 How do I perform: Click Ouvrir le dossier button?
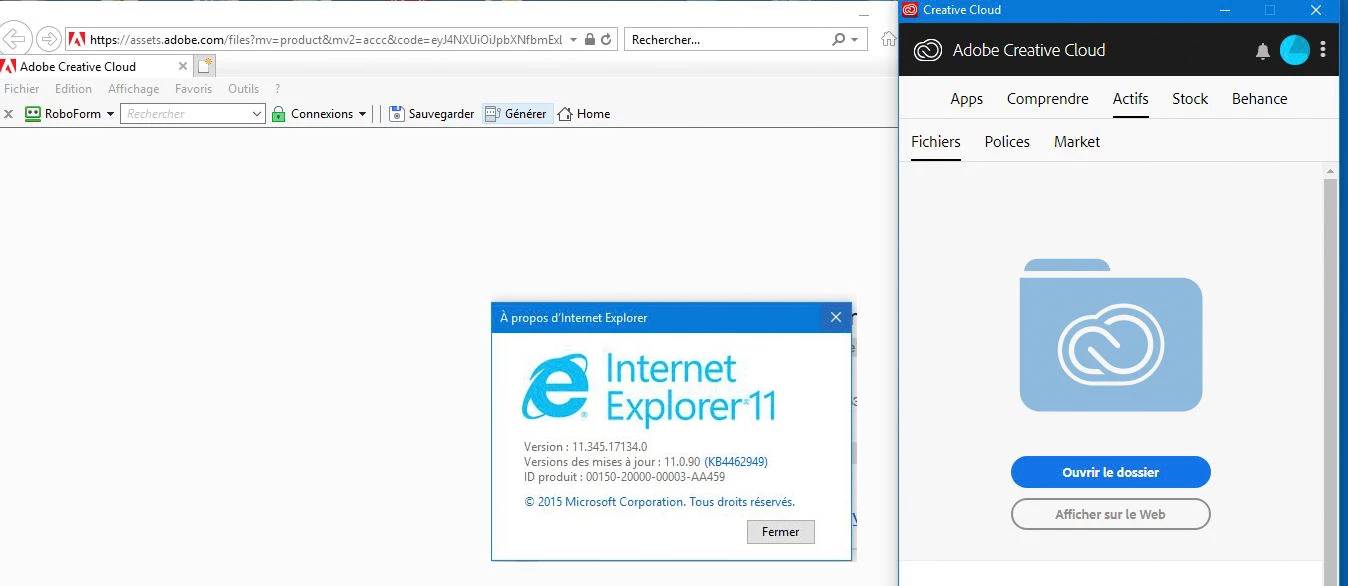tap(1111, 472)
